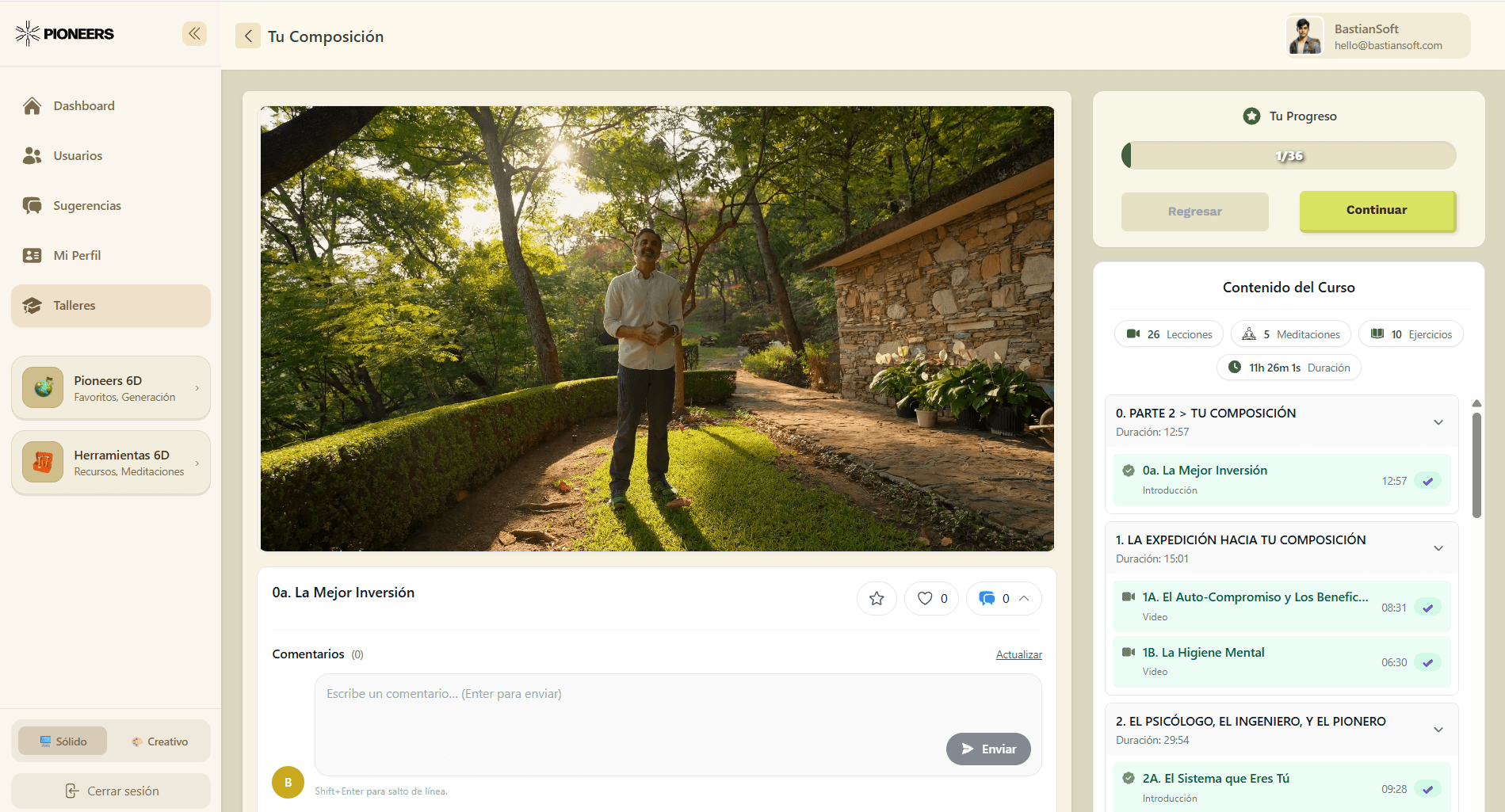Open Sugerencias from the sidebar
Viewport: 1505px width, 812px height.
86,205
